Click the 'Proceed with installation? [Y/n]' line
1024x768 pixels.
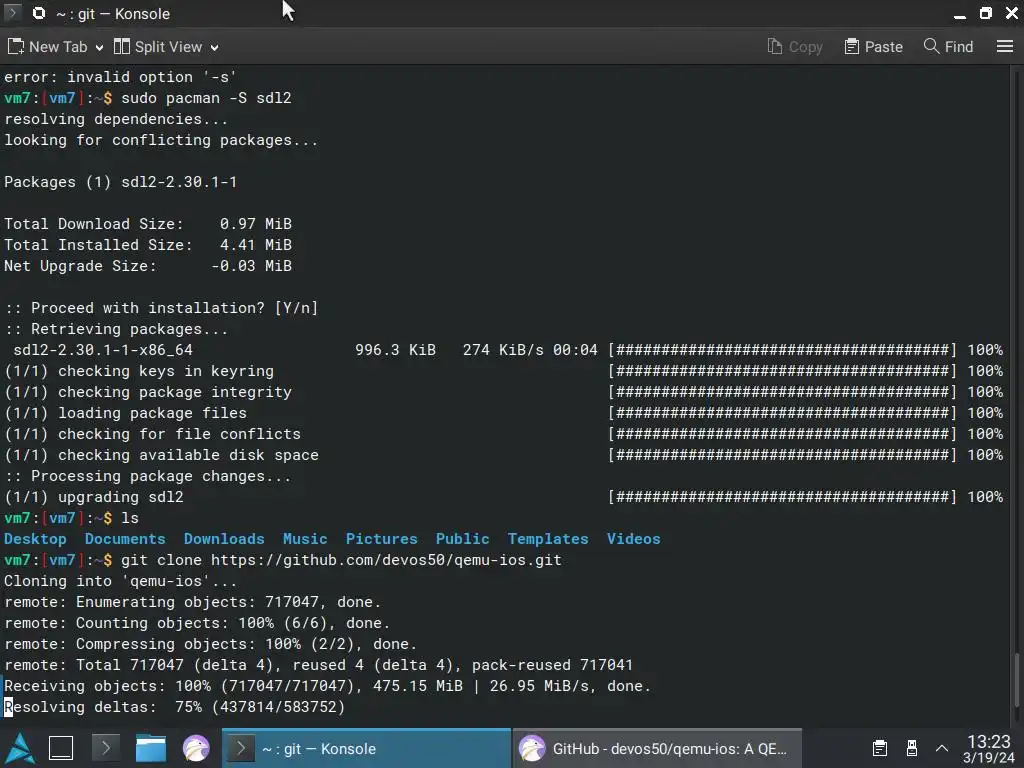pos(161,308)
